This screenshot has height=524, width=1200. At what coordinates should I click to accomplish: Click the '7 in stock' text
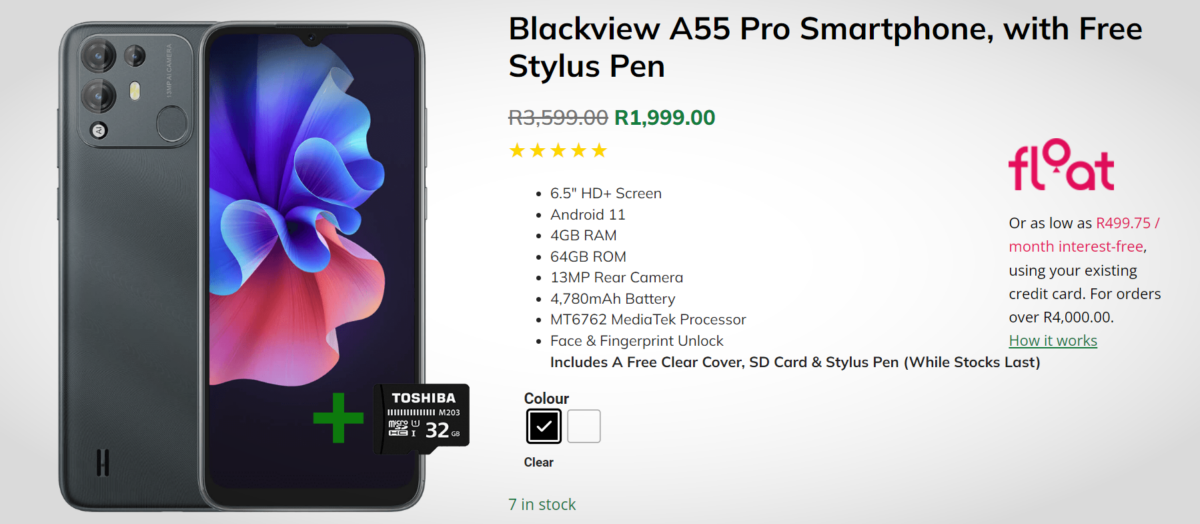(542, 504)
